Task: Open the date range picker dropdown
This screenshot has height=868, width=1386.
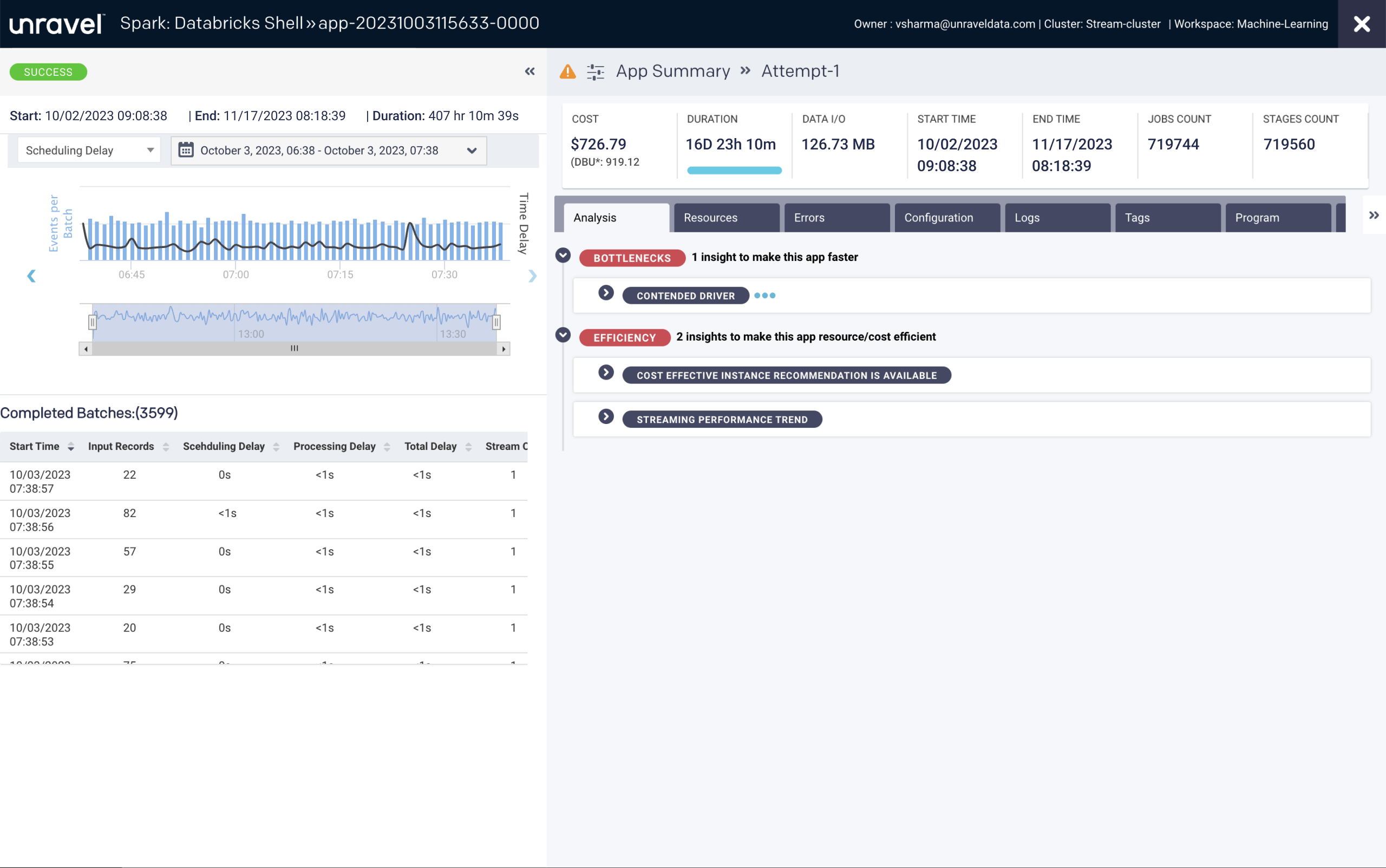Action: (472, 151)
